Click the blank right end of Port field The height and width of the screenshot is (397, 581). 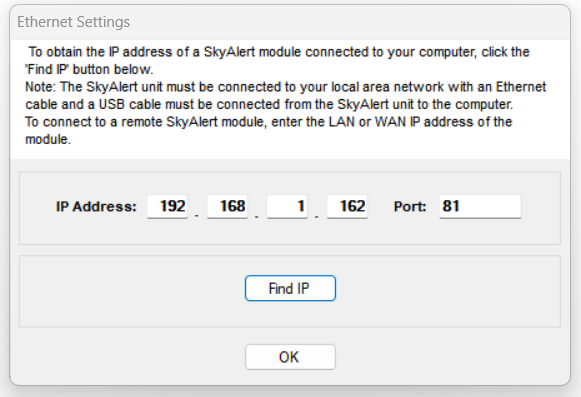click(497, 206)
